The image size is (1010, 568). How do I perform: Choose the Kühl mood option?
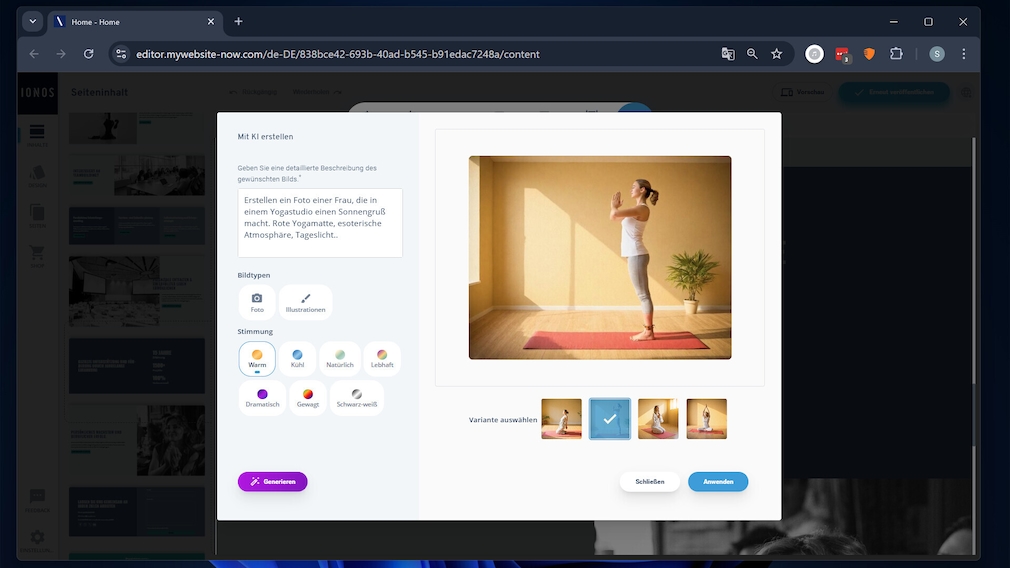297,359
